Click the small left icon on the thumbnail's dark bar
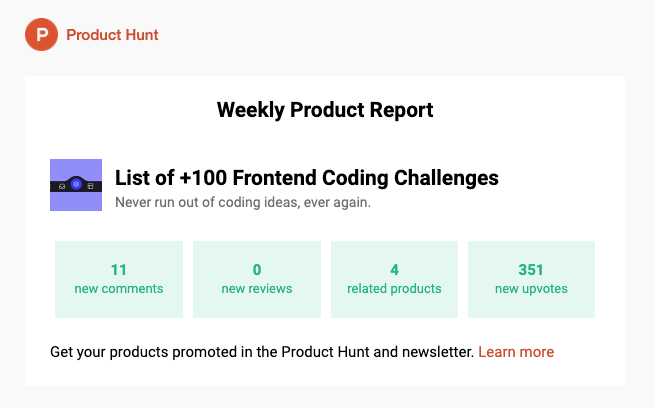Viewport: 655px width, 408px height. [x=62, y=186]
